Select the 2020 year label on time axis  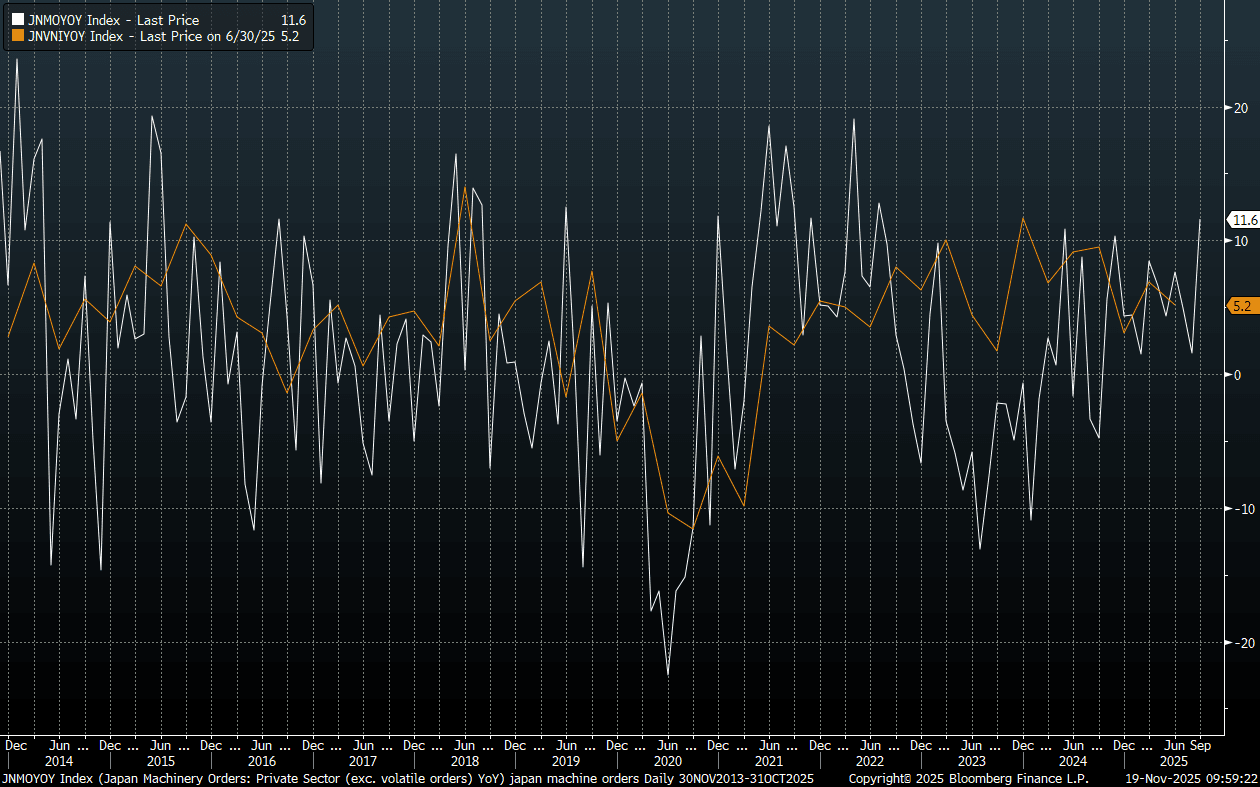pos(667,761)
